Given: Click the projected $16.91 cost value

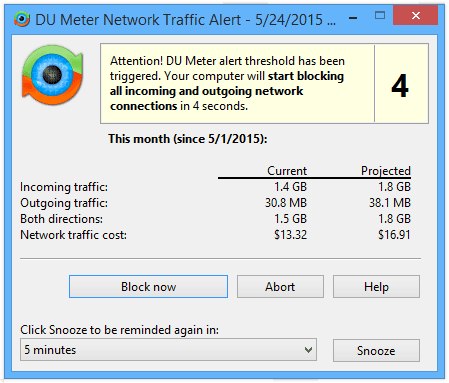Looking at the screenshot, I should point(394,235).
